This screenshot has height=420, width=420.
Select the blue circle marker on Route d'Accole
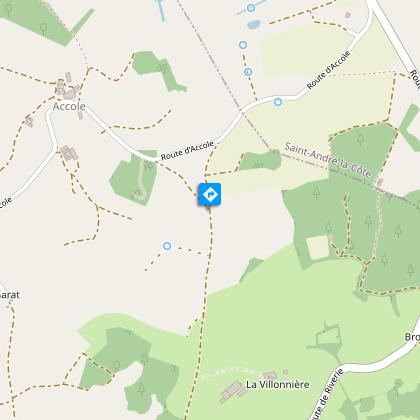coord(278,102)
